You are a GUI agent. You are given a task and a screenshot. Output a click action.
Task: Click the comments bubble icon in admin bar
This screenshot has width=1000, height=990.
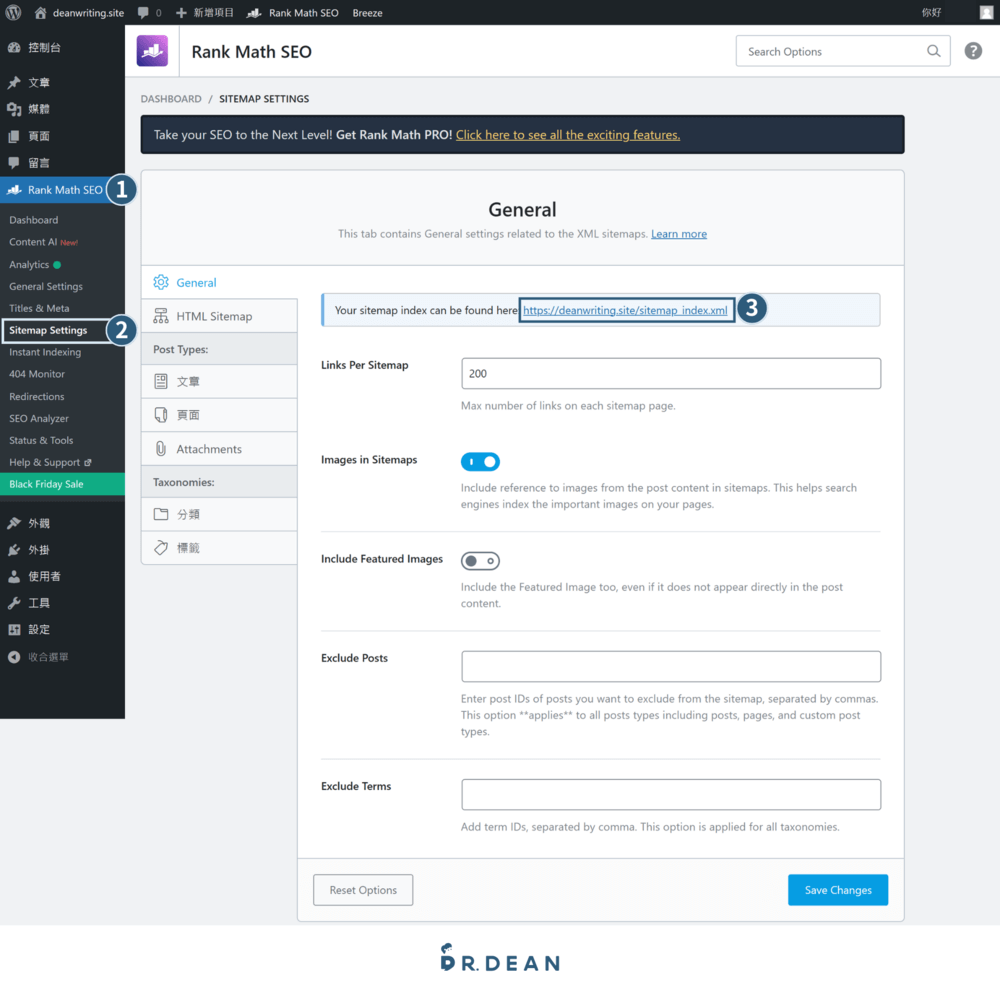point(143,13)
